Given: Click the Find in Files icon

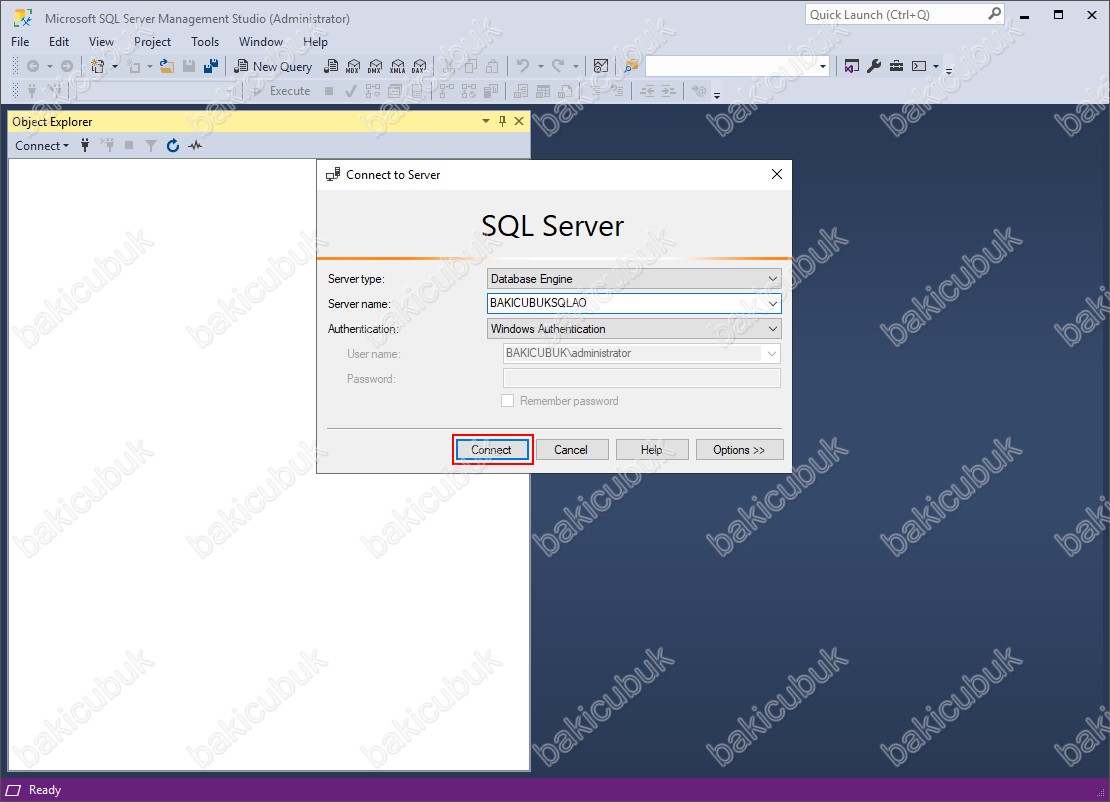Looking at the screenshot, I should [631, 67].
